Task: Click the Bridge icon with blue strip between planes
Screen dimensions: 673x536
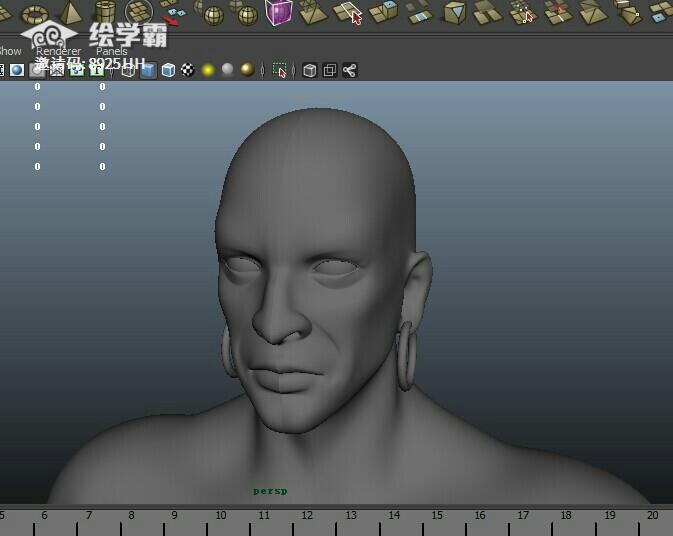Action: (418, 12)
